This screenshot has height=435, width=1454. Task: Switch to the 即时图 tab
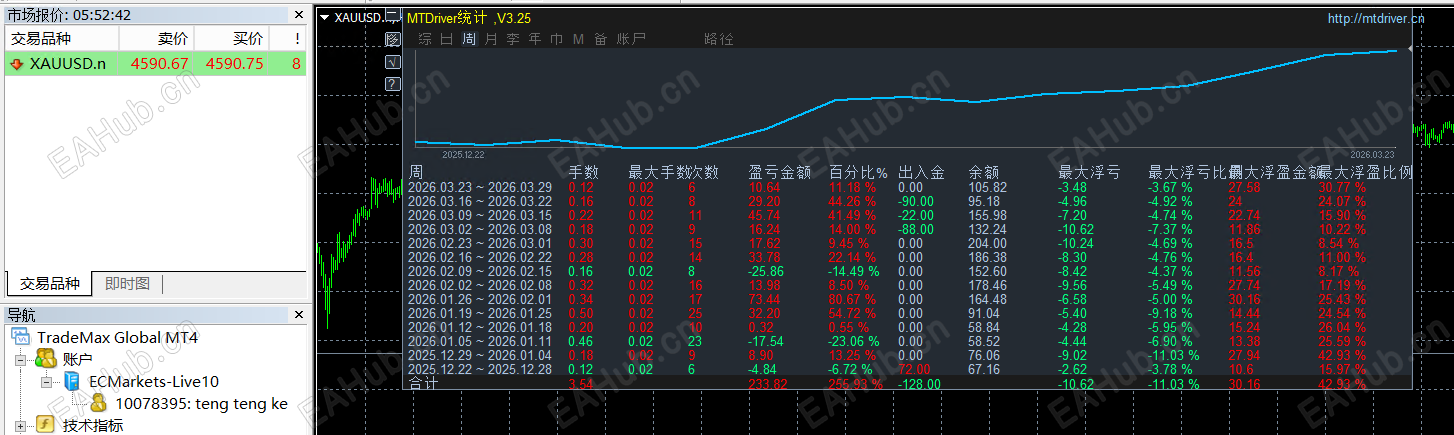click(127, 284)
